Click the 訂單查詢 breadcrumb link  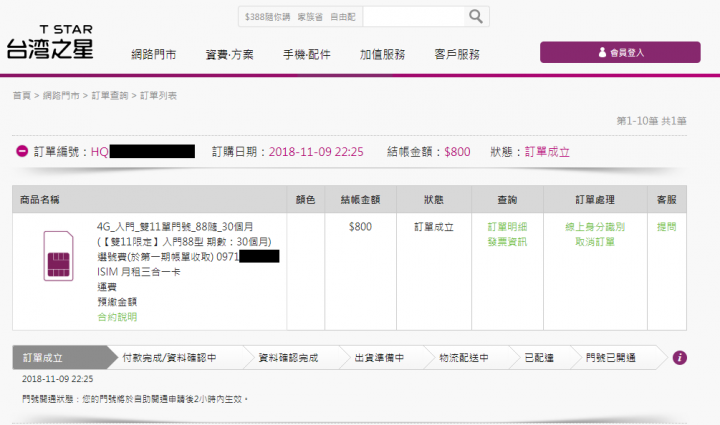(x=110, y=95)
